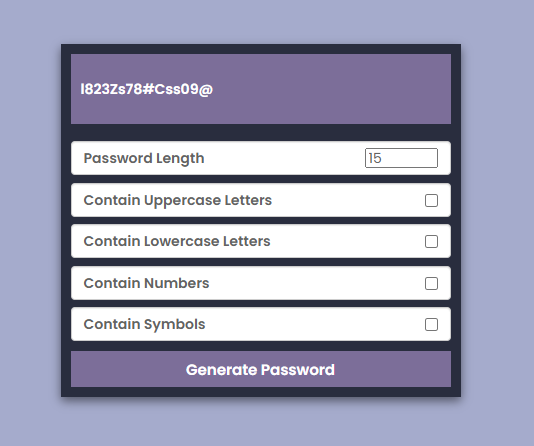Screen dimensions: 534x446
Task: Enable the Contain Uppercase Letters checkbox
Action: pyautogui.click(x=431, y=201)
